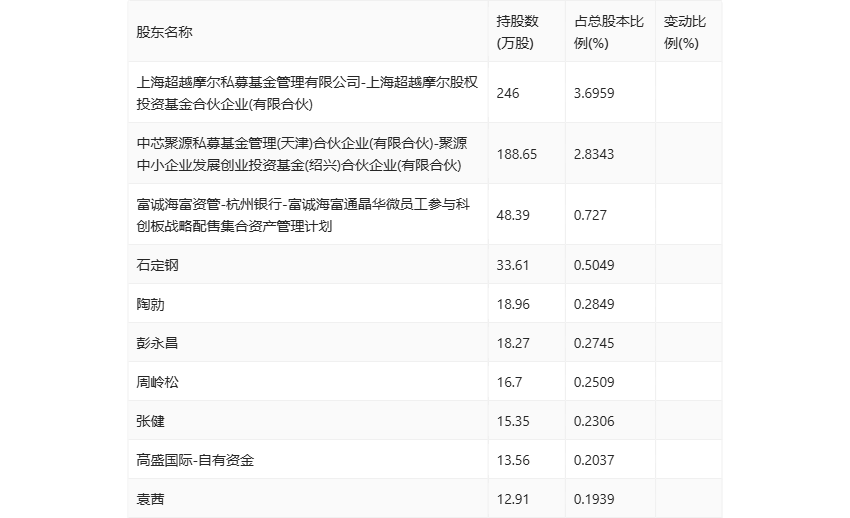Select the holding value 246
This screenshot has height=518, width=850.
point(508,93)
